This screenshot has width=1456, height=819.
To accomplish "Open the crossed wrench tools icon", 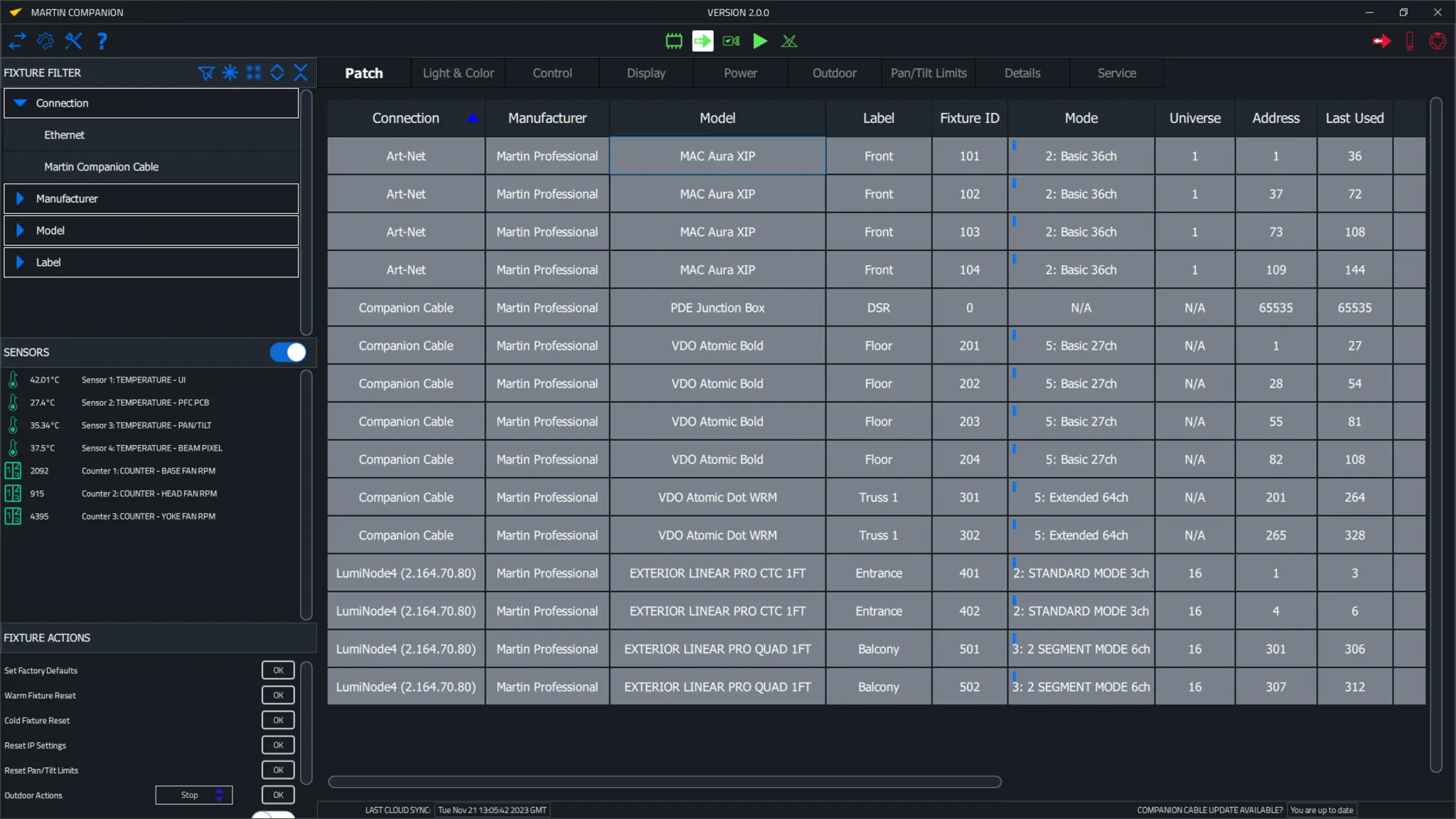I will pyautogui.click(x=73, y=41).
